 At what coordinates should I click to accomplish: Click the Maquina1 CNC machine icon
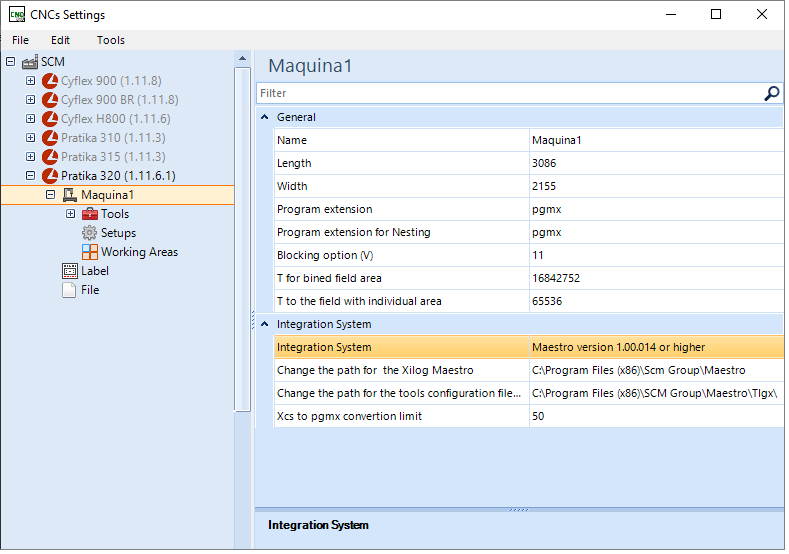pyautogui.click(x=70, y=195)
